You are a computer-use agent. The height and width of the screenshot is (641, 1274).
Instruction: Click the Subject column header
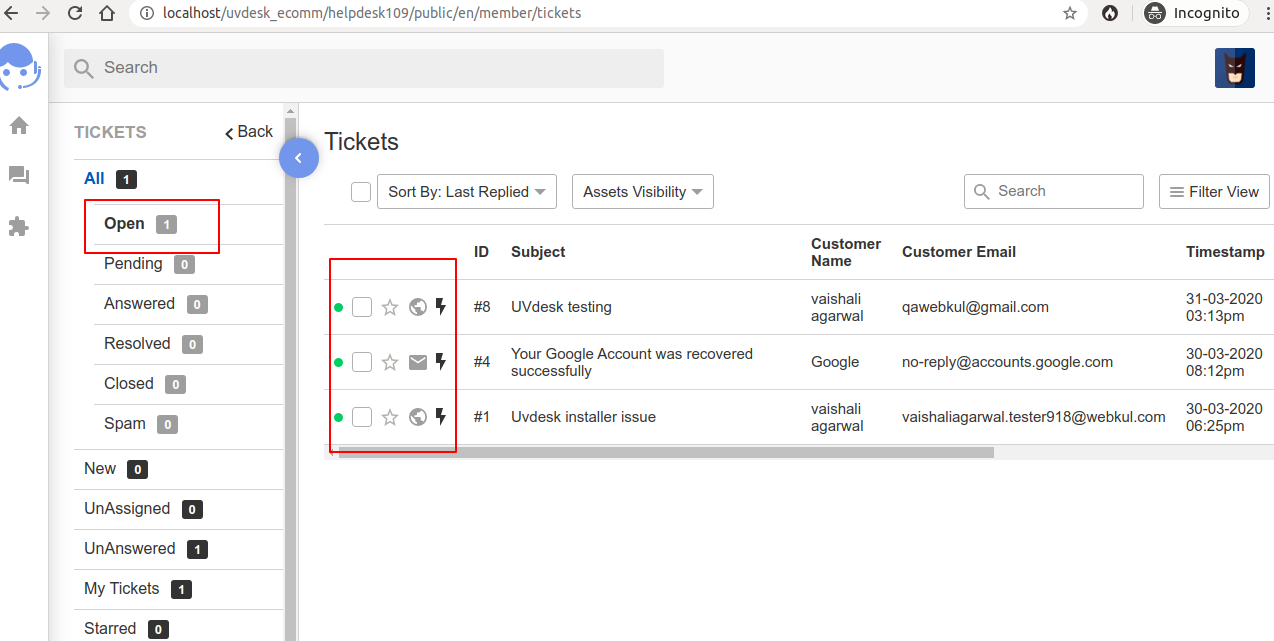[538, 252]
